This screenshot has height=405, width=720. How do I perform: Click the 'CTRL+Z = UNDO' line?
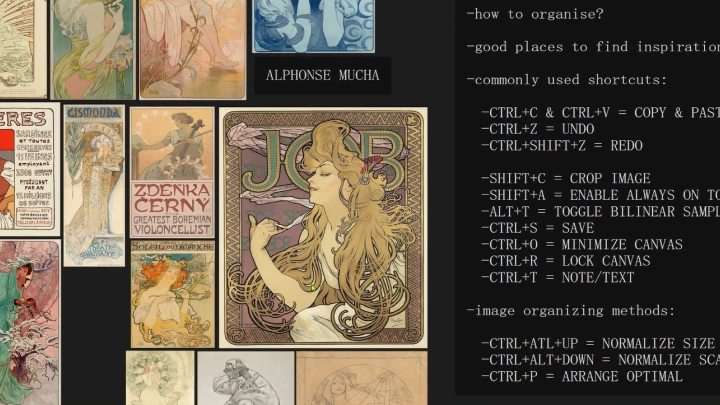(538, 129)
